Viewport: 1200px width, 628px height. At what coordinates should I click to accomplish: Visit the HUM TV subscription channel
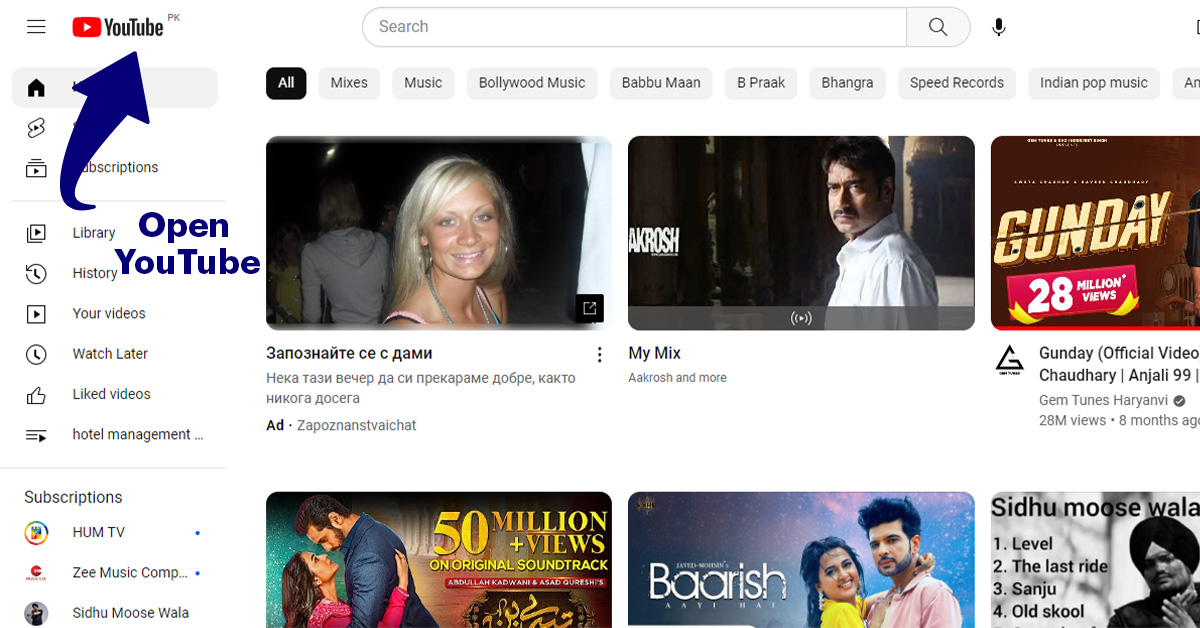(36, 532)
